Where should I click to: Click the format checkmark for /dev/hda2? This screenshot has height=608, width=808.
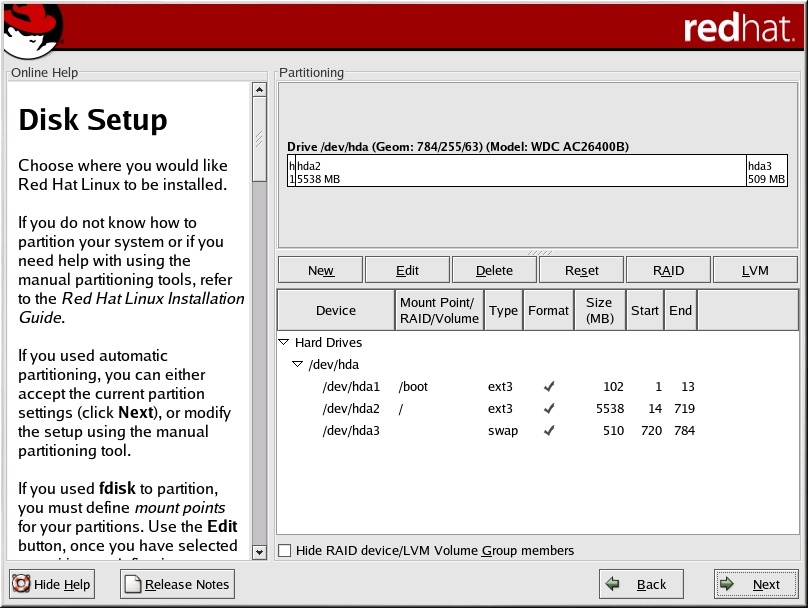[x=548, y=409]
